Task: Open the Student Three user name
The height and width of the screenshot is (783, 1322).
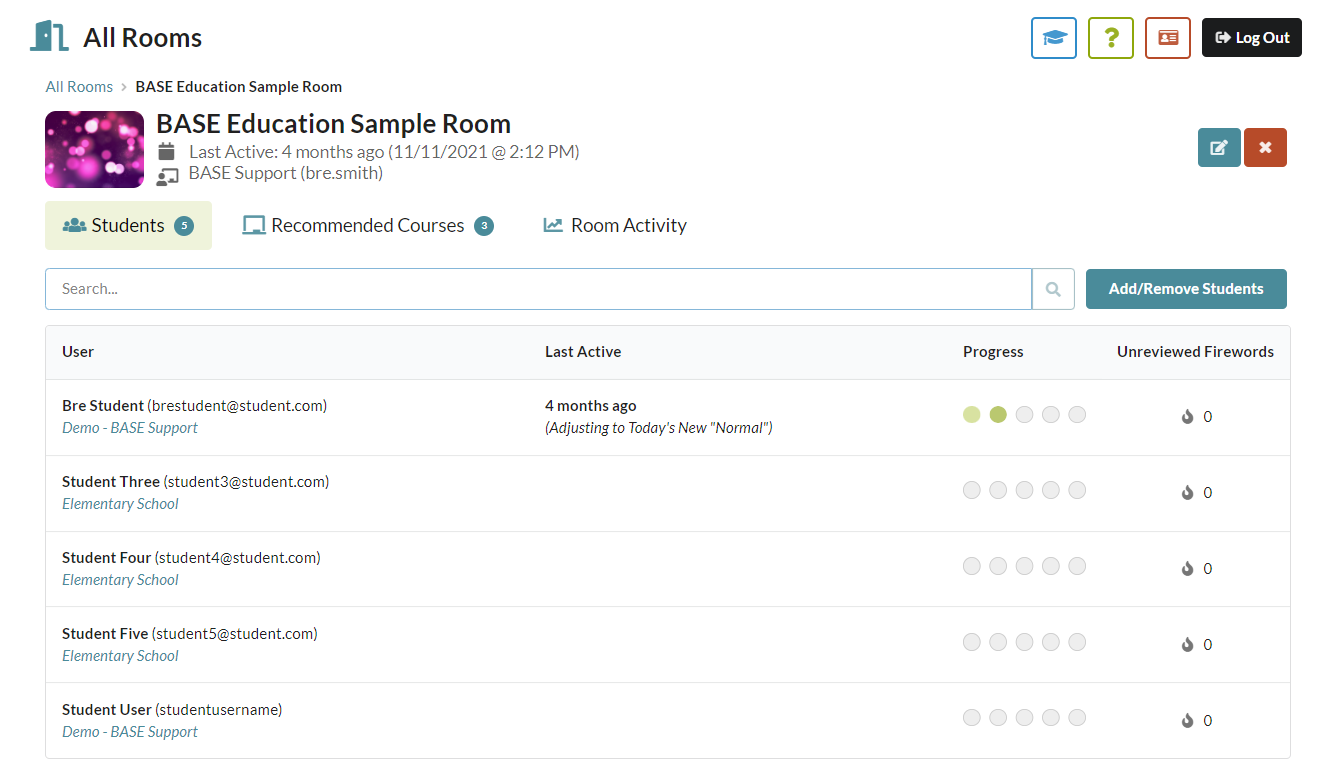Action: pos(111,482)
